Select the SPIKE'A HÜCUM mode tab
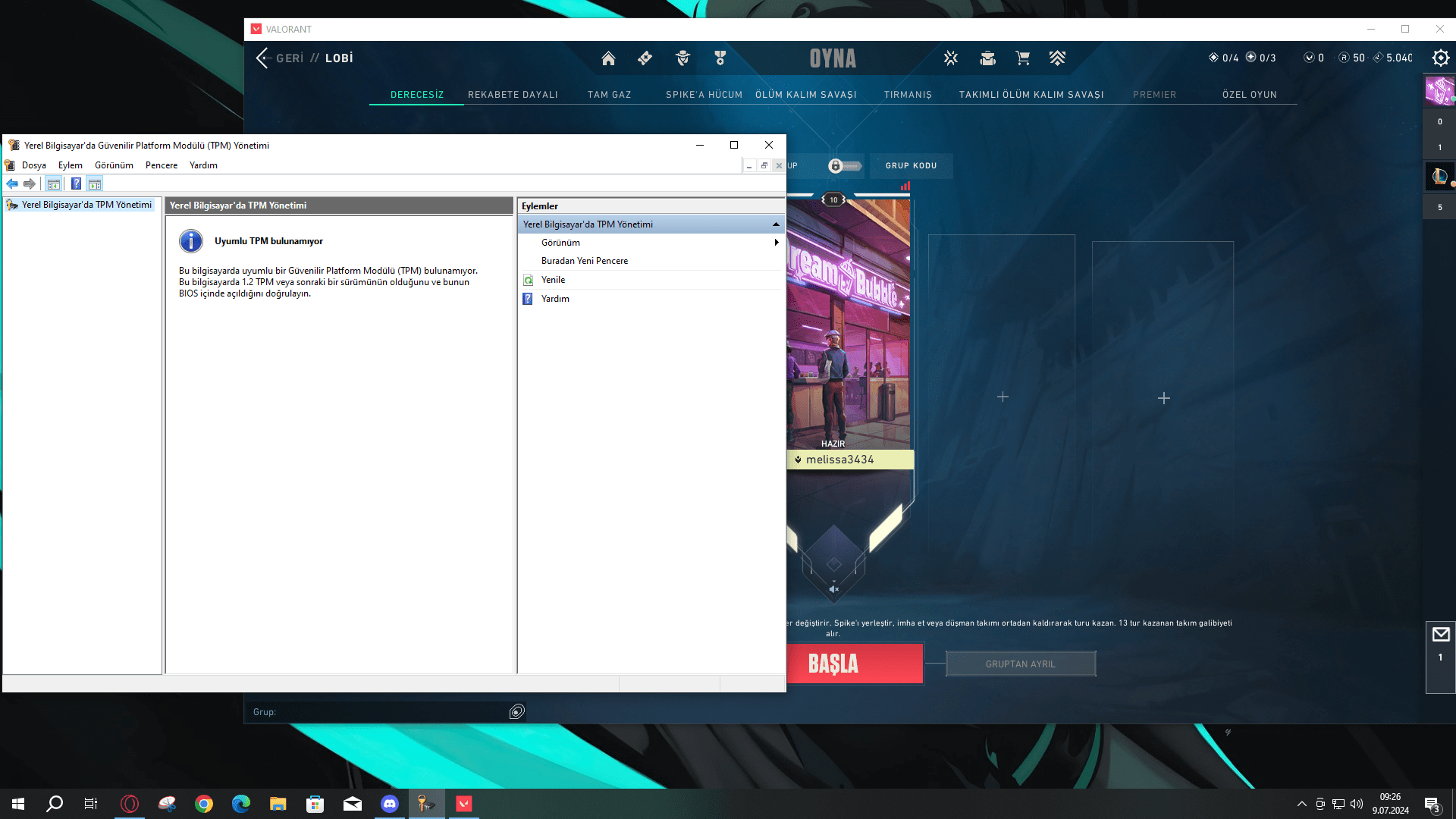 click(704, 95)
